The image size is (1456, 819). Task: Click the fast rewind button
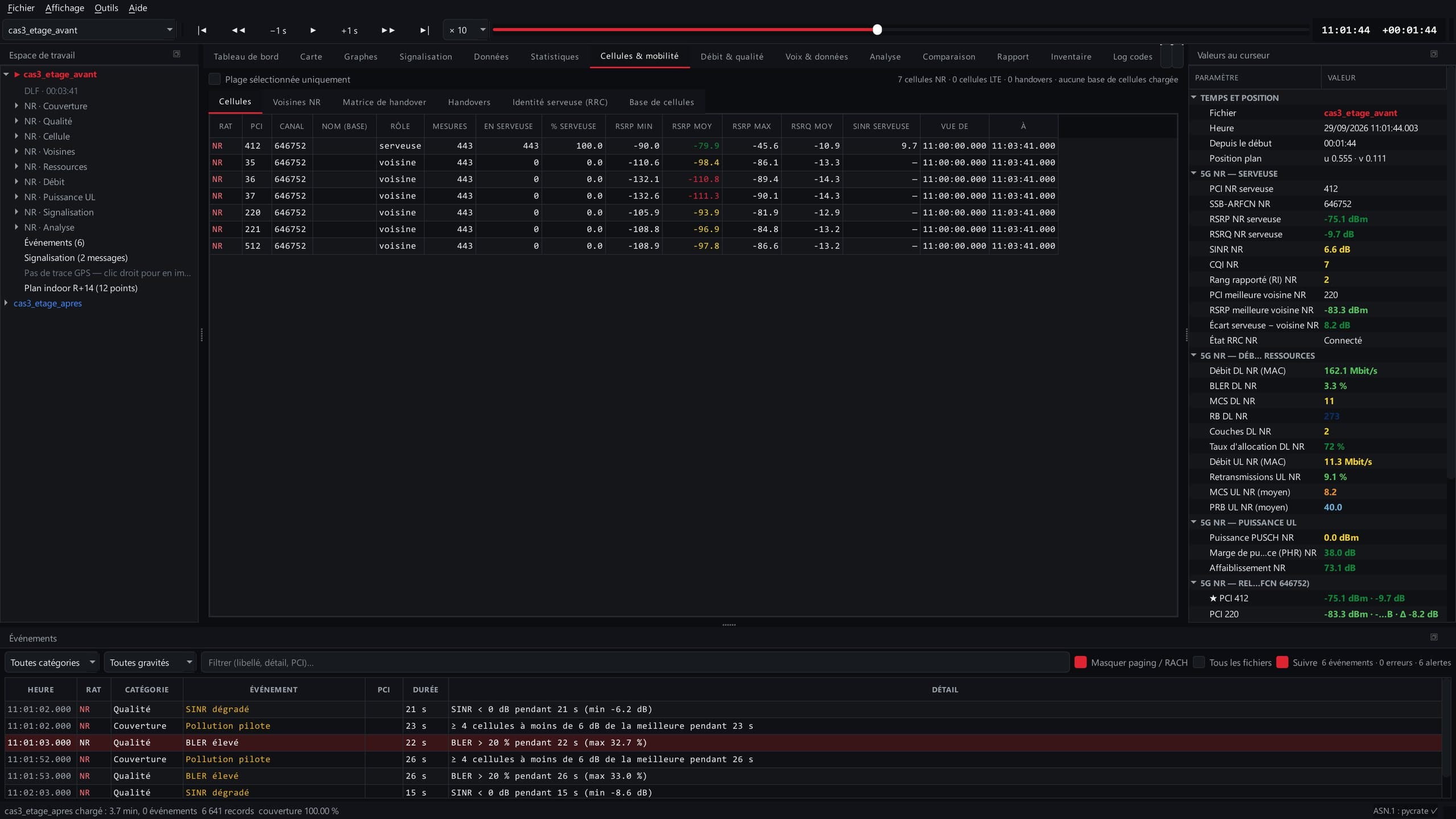pos(238,30)
